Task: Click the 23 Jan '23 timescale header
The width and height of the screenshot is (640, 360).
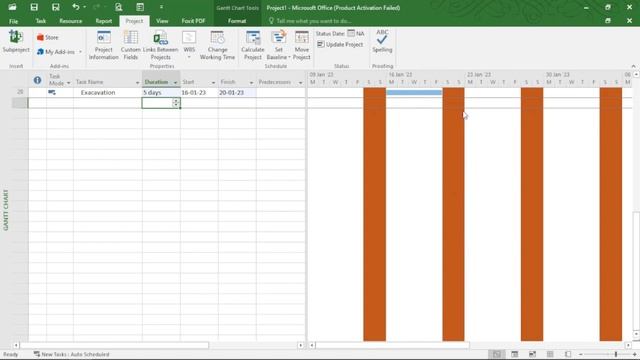Action: tap(479, 75)
